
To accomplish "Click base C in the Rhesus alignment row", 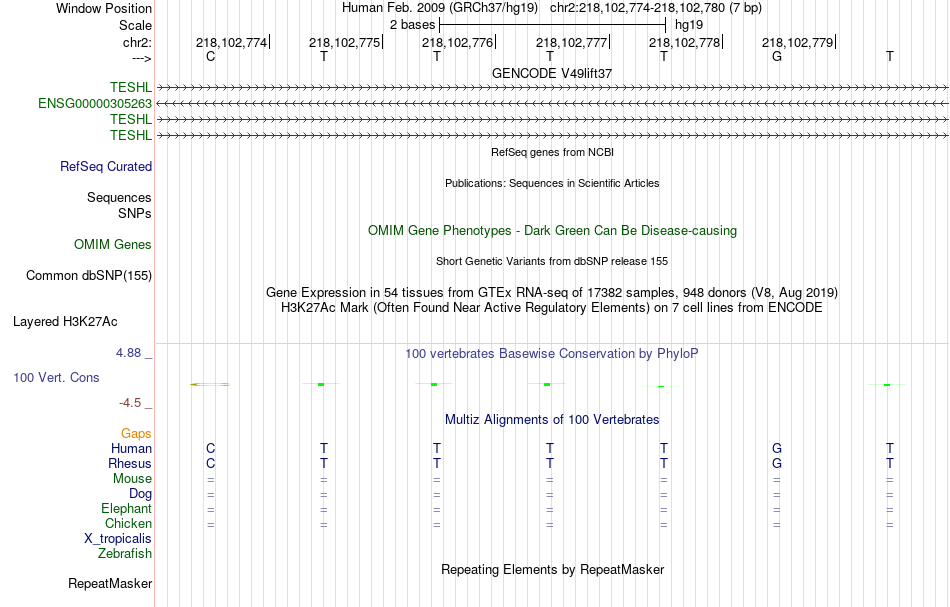I will (x=210, y=463).
